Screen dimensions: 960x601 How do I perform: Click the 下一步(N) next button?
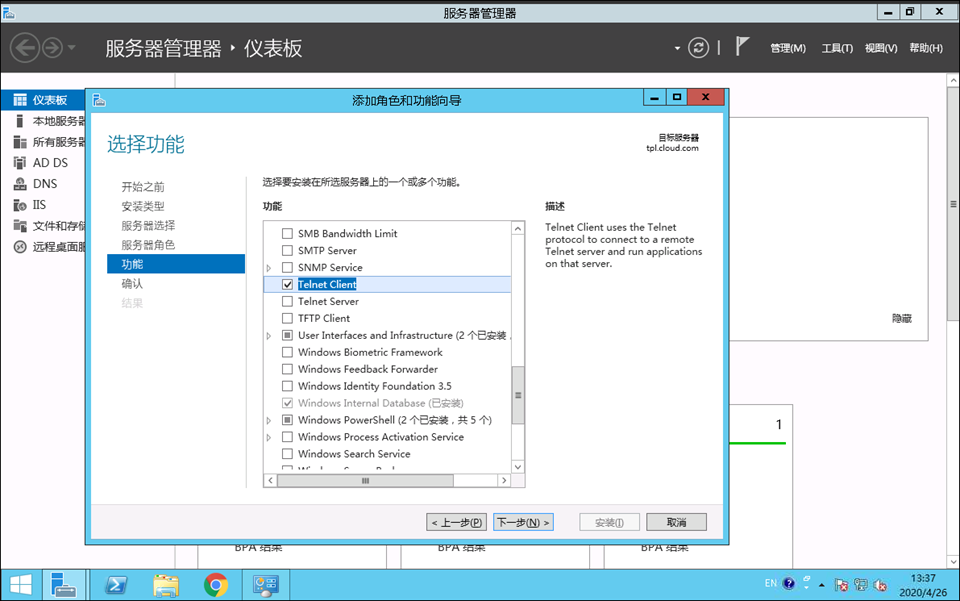coord(523,523)
